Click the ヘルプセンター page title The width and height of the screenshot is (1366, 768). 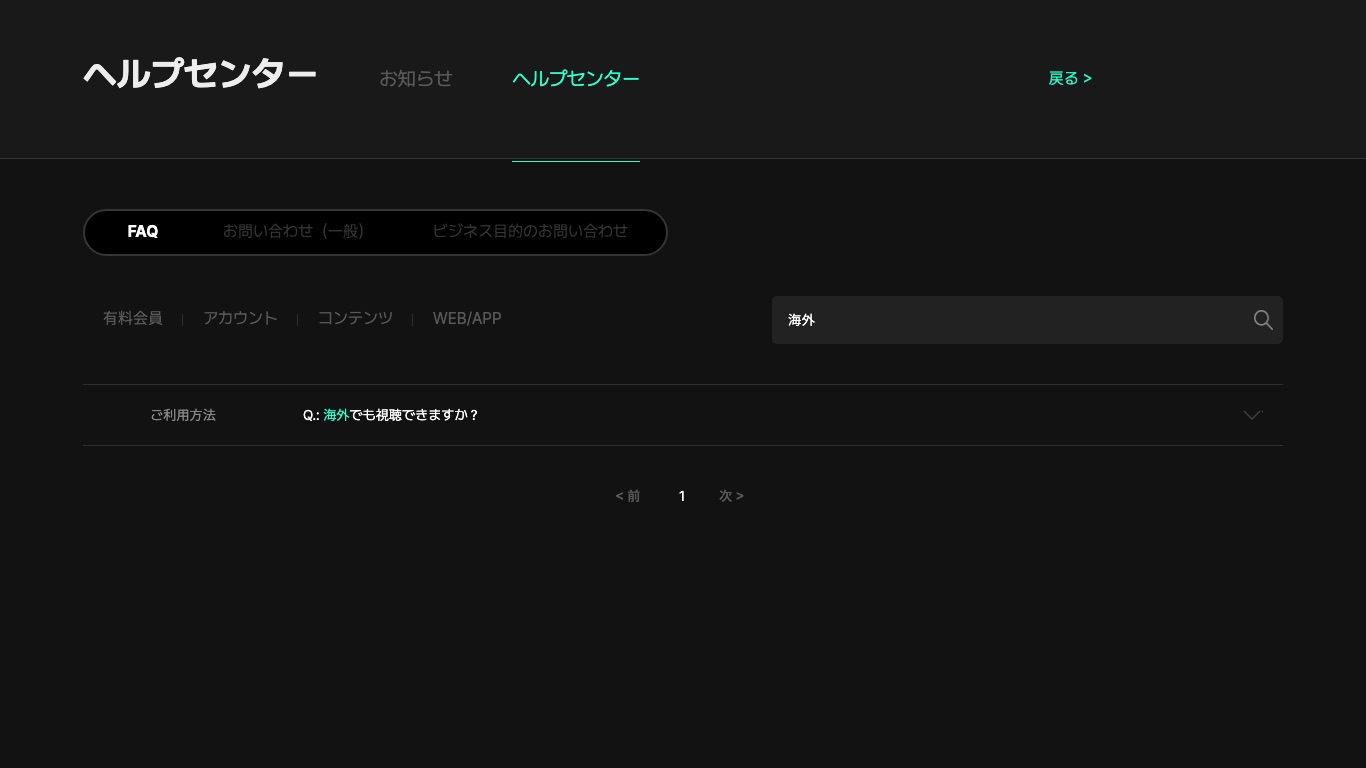[200, 74]
